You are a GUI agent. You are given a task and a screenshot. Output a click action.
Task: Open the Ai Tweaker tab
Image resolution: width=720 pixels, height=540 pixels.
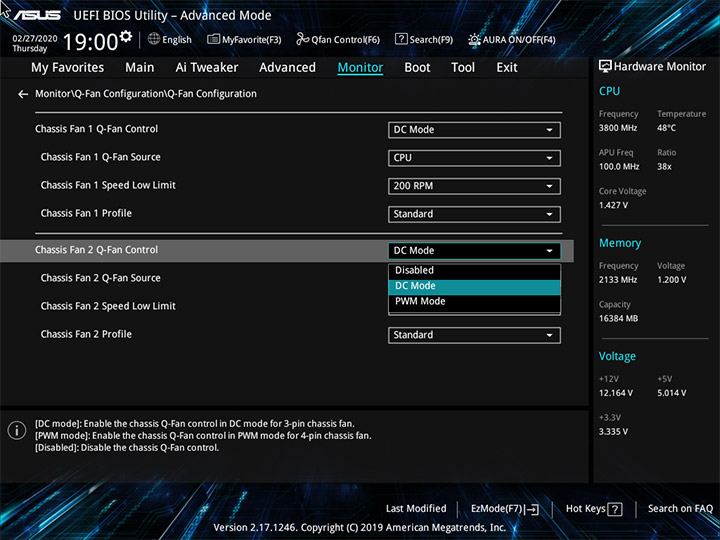tap(207, 68)
